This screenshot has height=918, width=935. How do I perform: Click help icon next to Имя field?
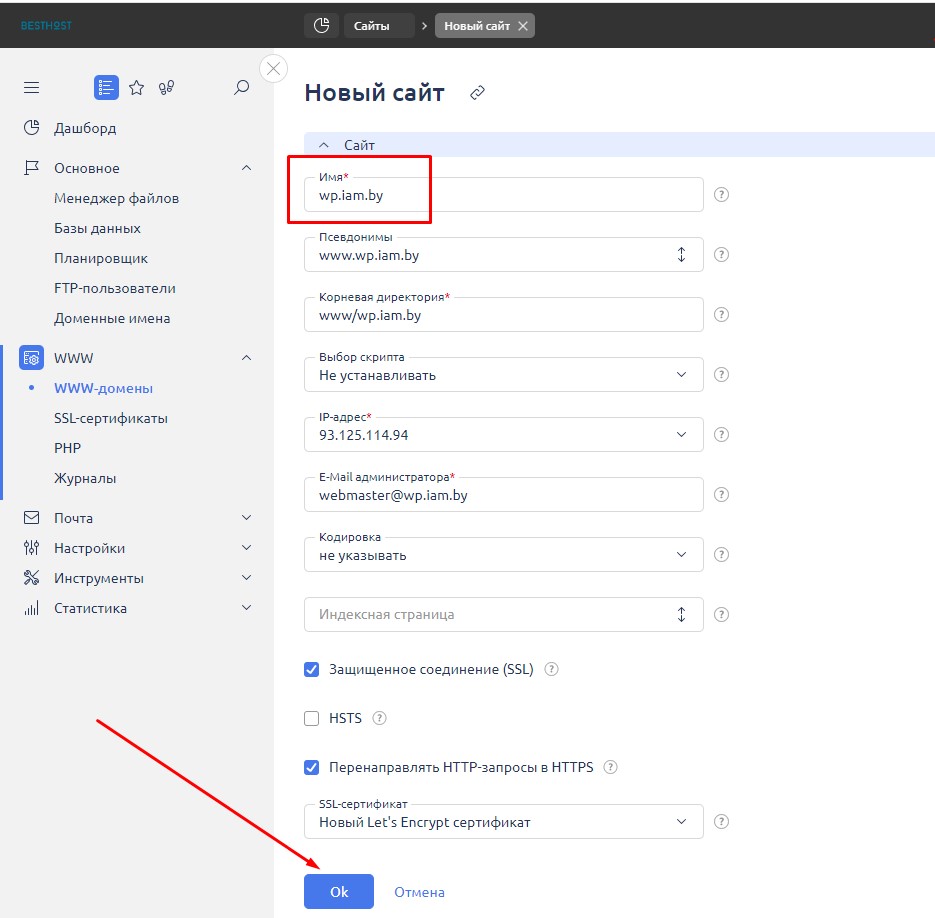coord(722,195)
